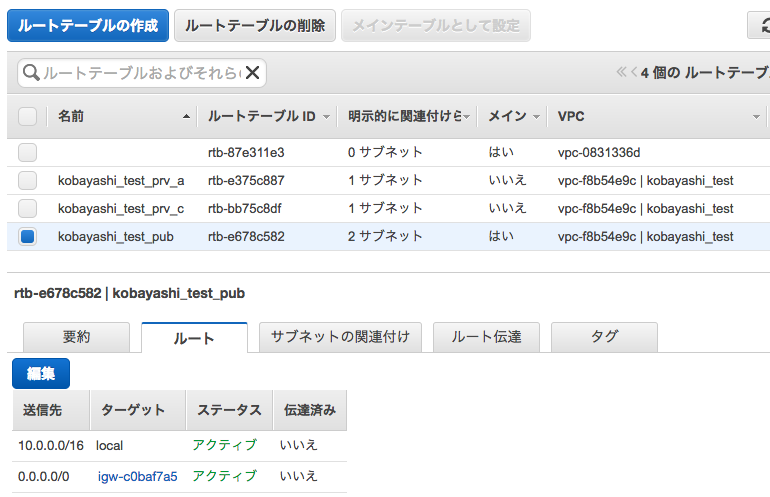The image size is (770, 497).
Task: Clear the route table search field
Action: [x=252, y=73]
